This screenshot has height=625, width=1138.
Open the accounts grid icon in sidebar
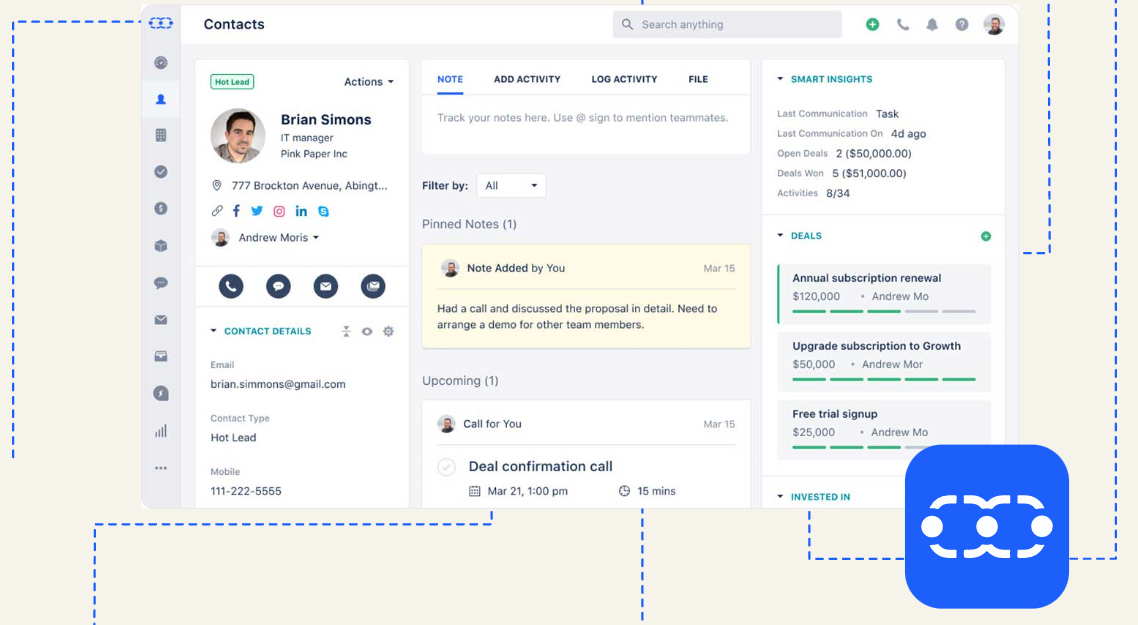coord(161,135)
